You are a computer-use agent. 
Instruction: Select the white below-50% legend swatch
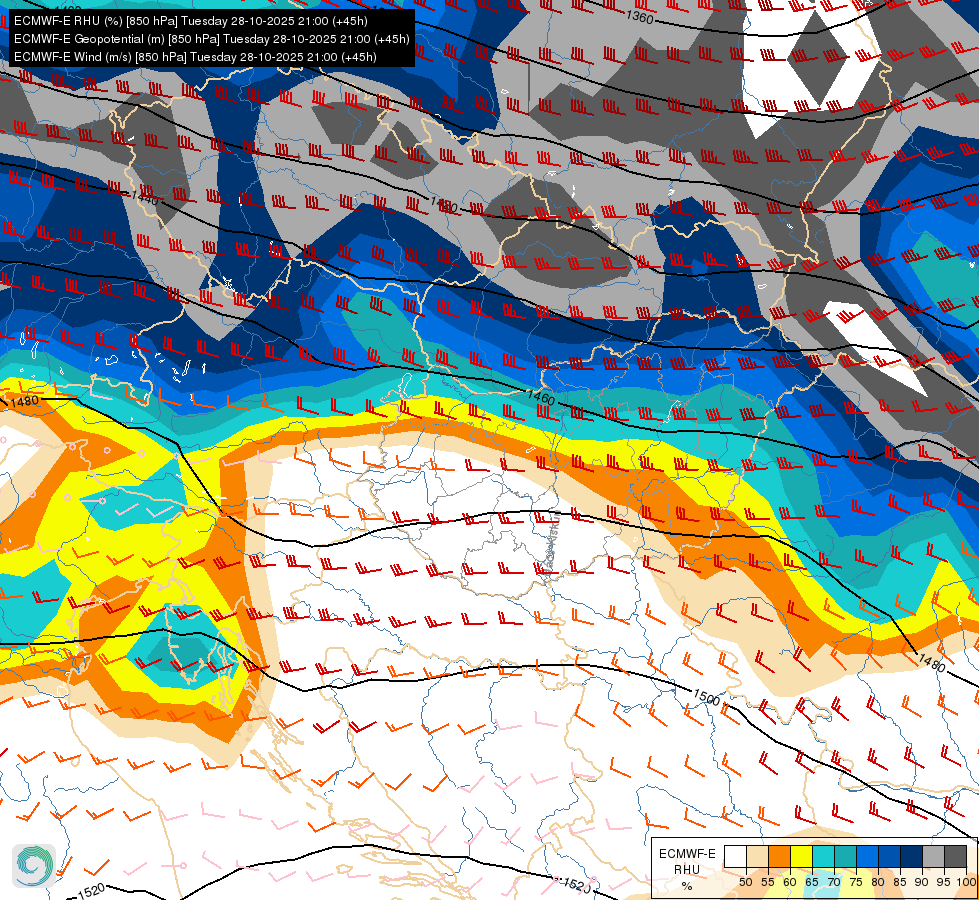point(735,856)
